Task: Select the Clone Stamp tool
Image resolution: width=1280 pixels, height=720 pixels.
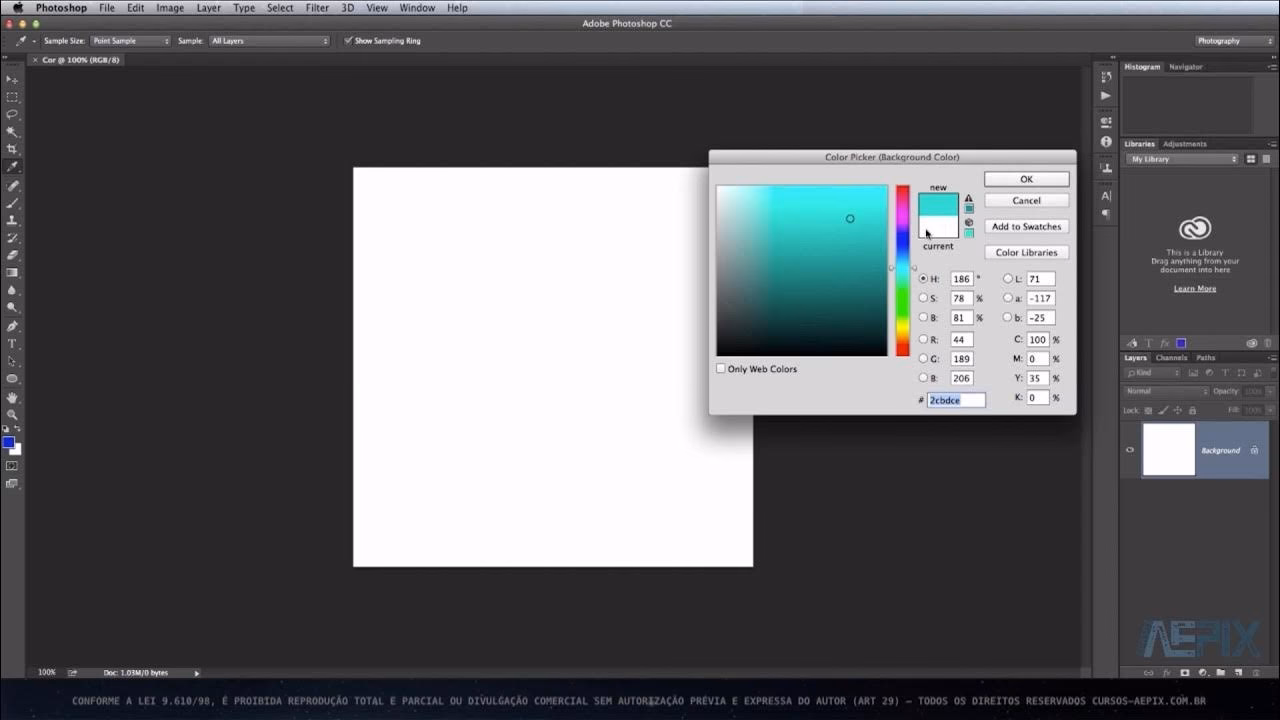Action: (12, 220)
